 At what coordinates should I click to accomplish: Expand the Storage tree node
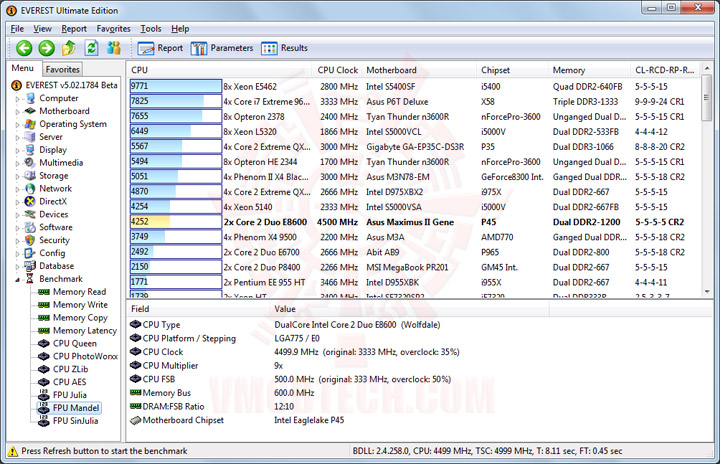pyautogui.click(x=17, y=176)
